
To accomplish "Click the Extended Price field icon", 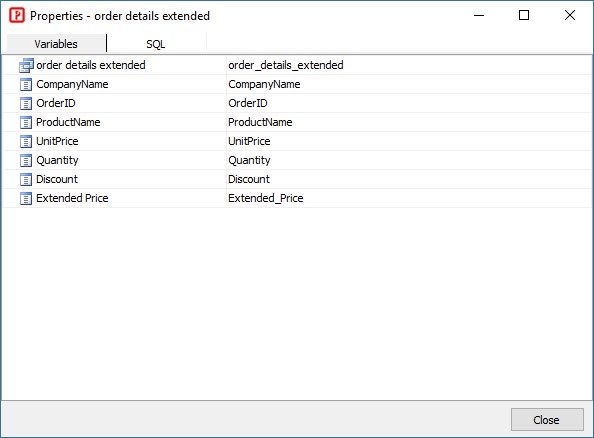I will [26, 198].
